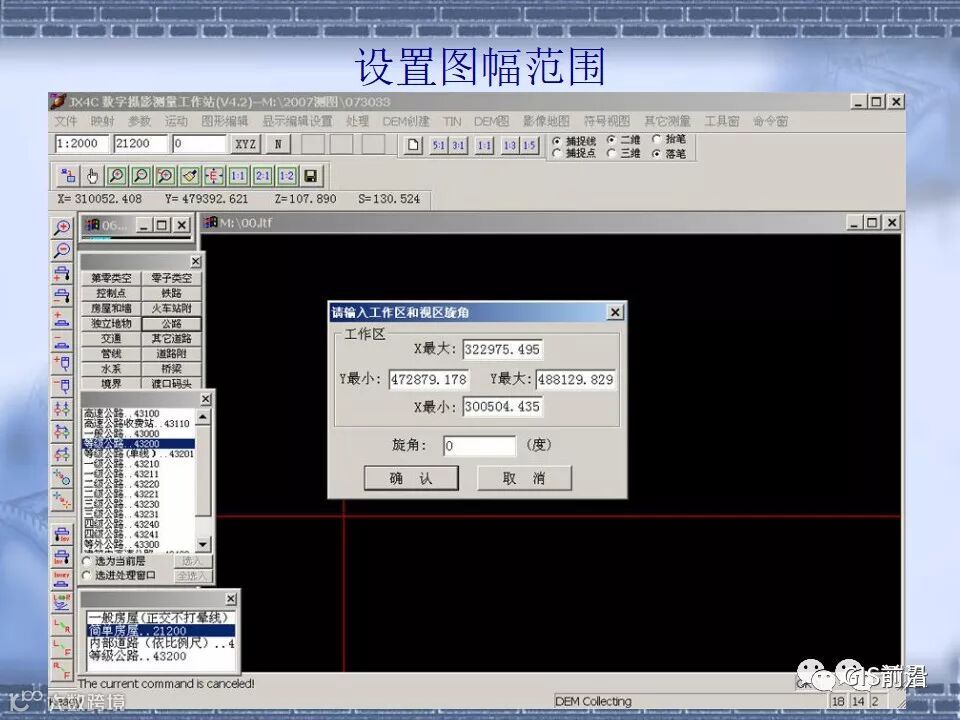
Task: Select 一般房屋(正交不打晕线) in bottom list
Action: pos(161,617)
